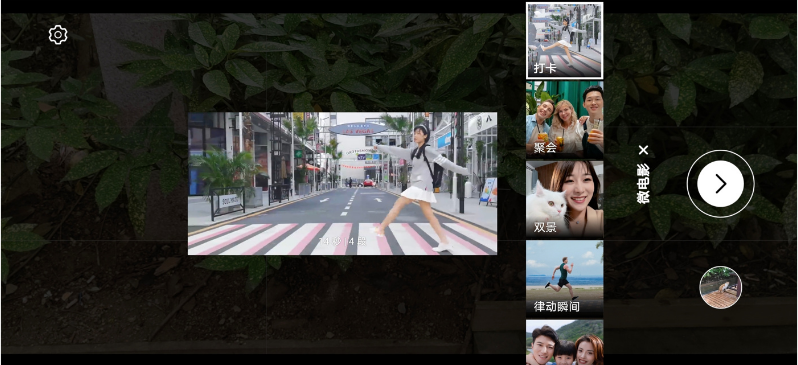Viewport: 798px width, 365px height.
Task: Close the 微电影 mode with X
Action: coord(644,150)
